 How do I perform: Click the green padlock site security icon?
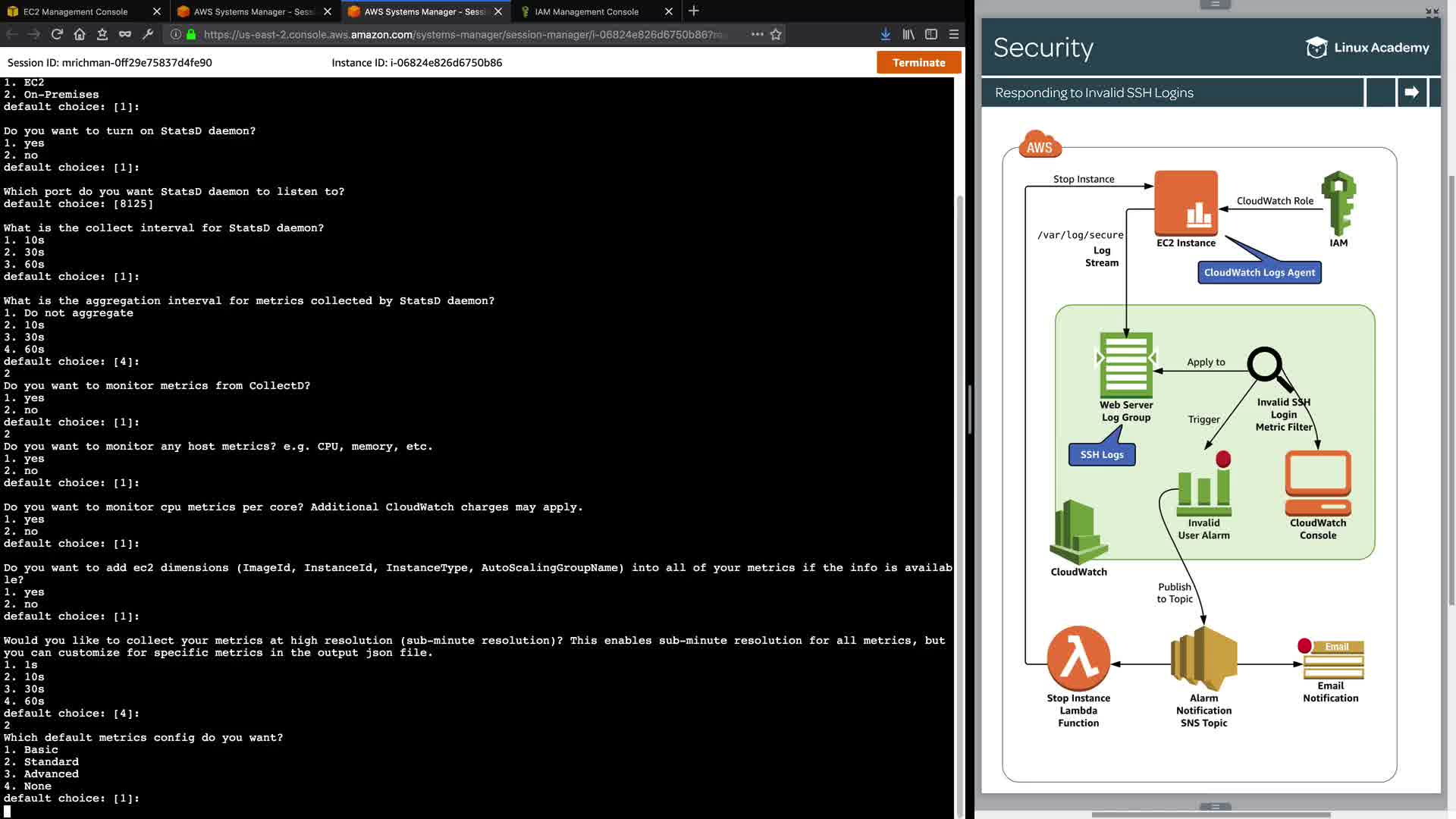(191, 34)
